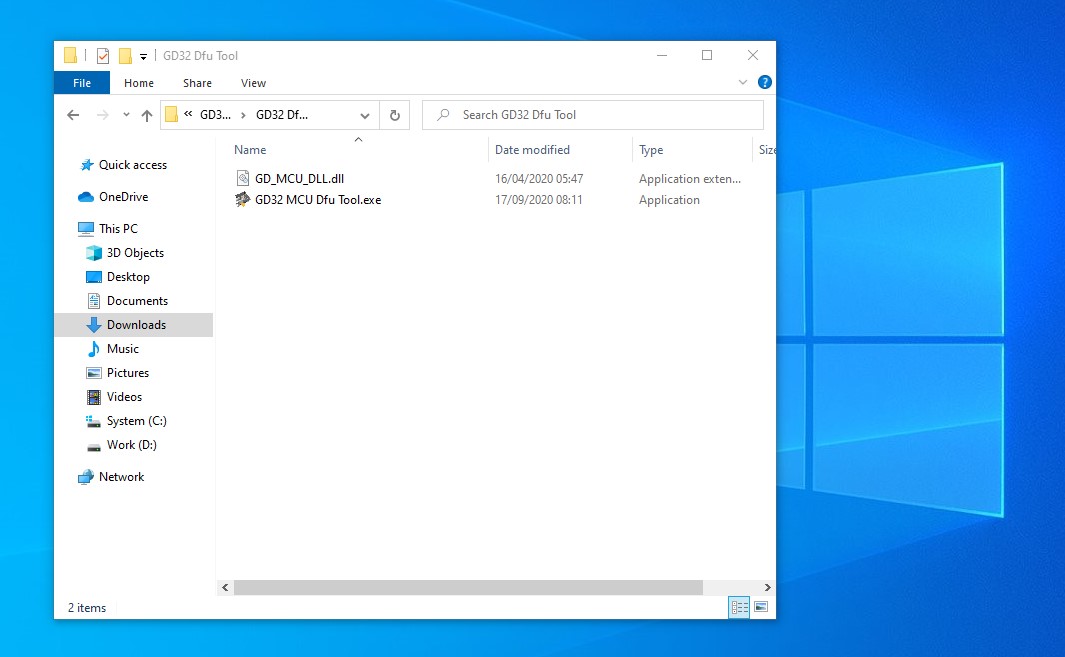Click the 16/04/2020 05:47 date cell
1065x657 pixels.
pos(539,179)
